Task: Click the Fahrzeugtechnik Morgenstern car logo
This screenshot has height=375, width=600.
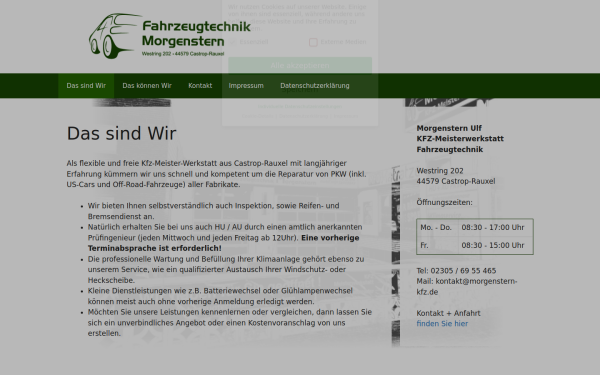Action: [170, 36]
